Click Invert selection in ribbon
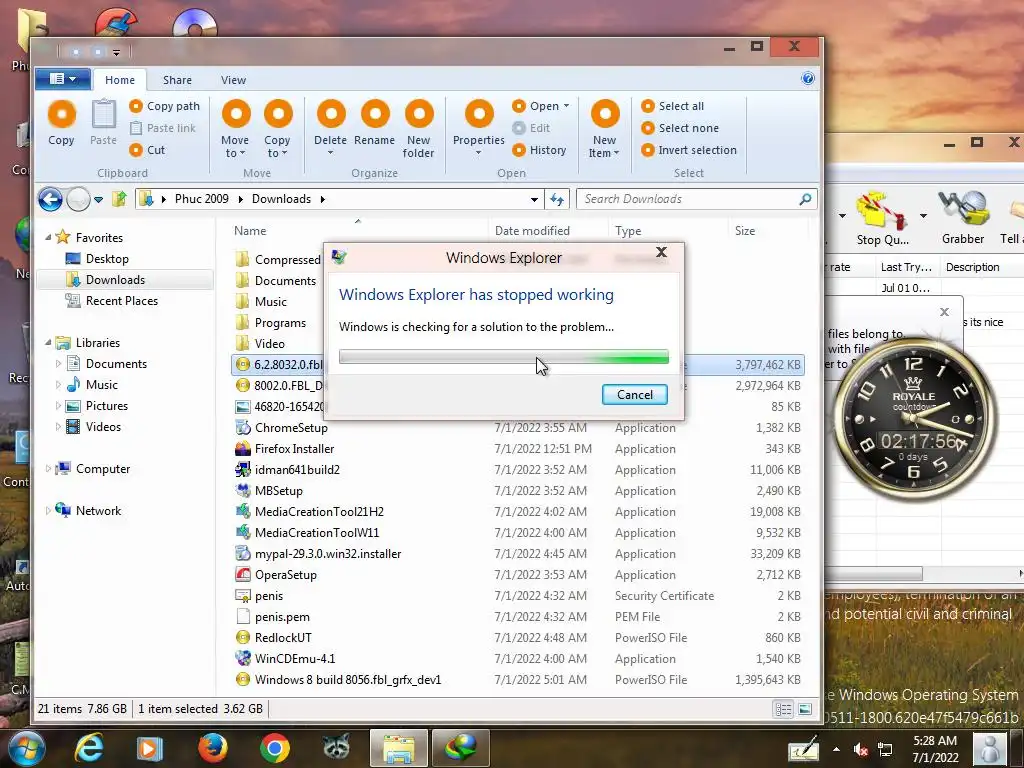 pyautogui.click(x=689, y=150)
